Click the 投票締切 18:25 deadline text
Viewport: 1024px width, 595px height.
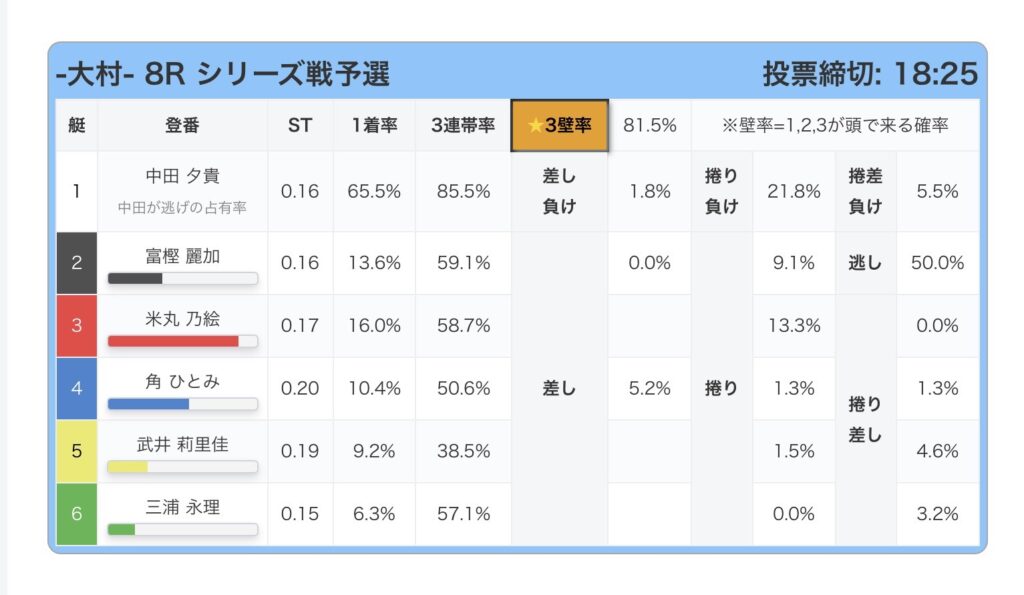coord(869,74)
